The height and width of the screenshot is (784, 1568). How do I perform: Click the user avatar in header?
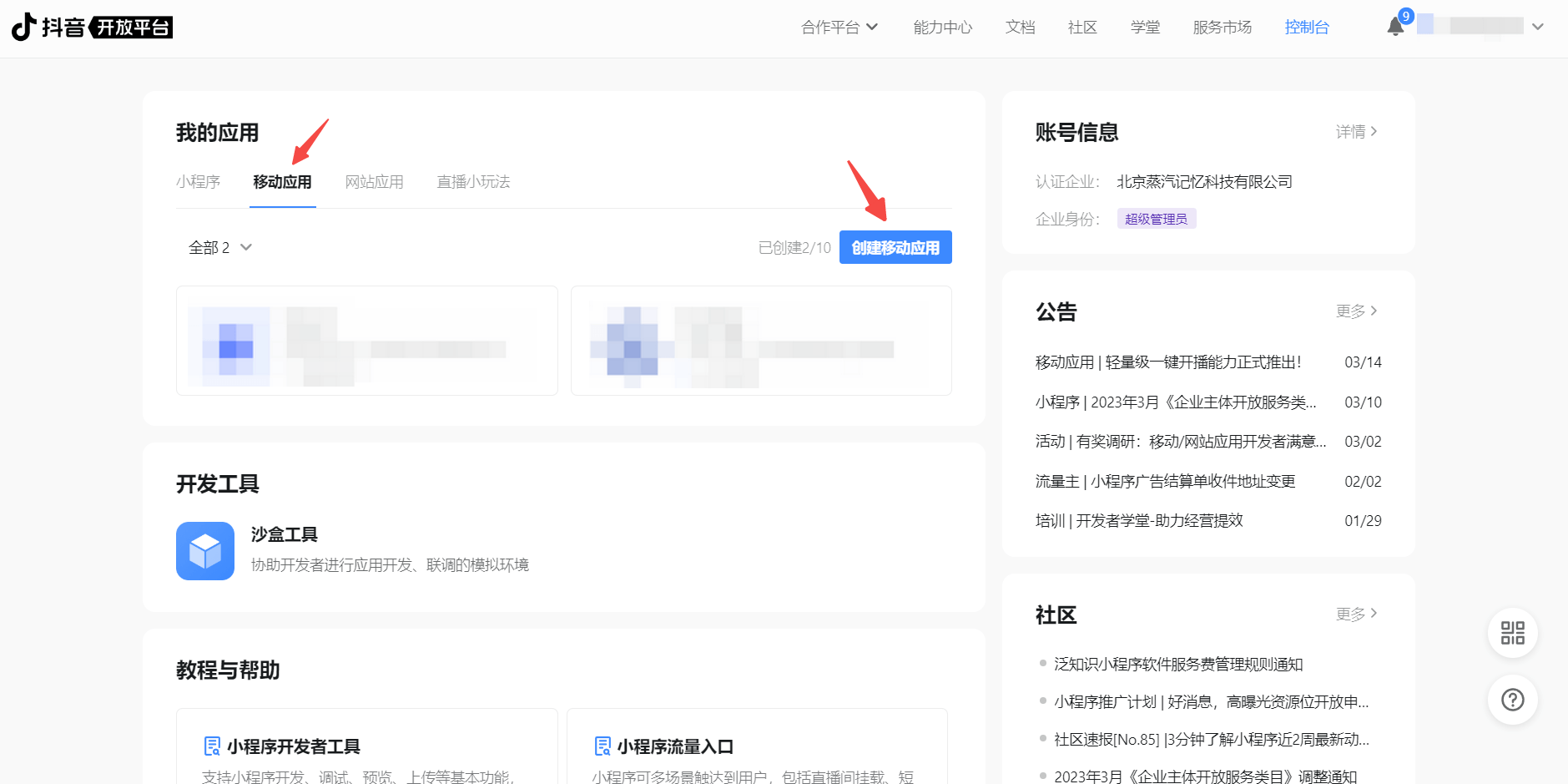1425,26
